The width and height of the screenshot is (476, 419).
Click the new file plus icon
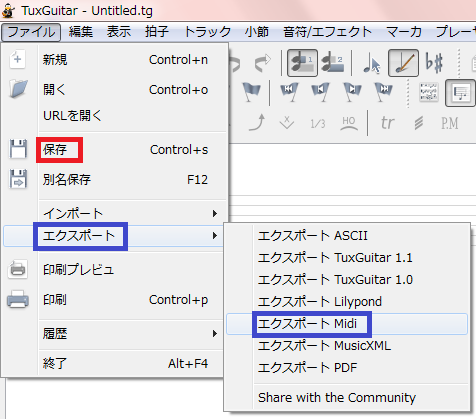click(17, 60)
